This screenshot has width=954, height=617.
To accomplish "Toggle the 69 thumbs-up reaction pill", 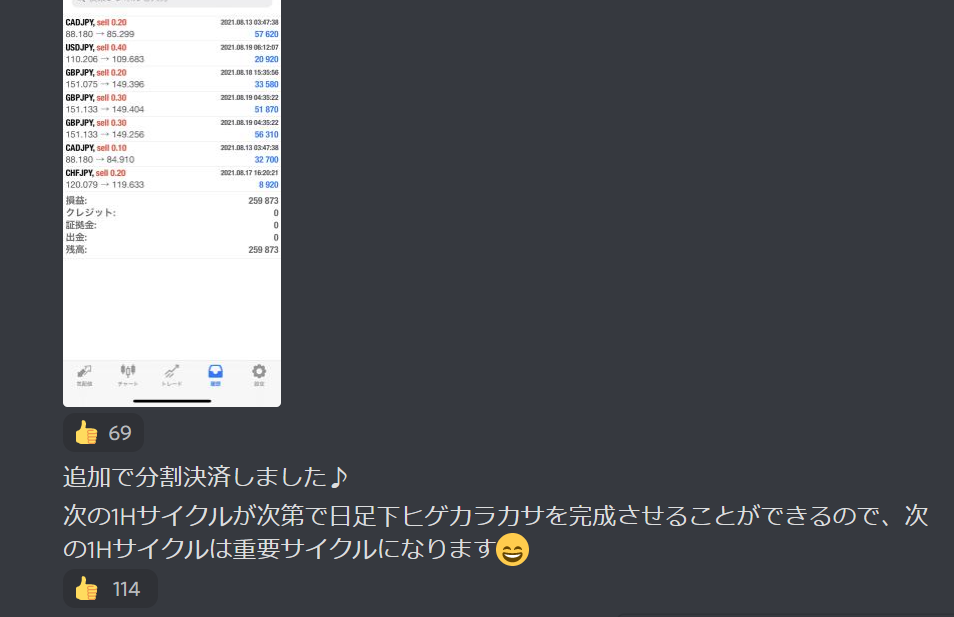I will click(103, 433).
